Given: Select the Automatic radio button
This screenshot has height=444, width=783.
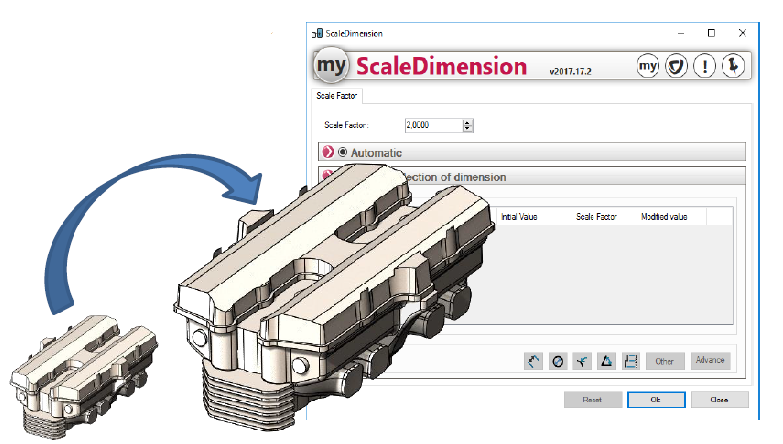Looking at the screenshot, I should (343, 152).
